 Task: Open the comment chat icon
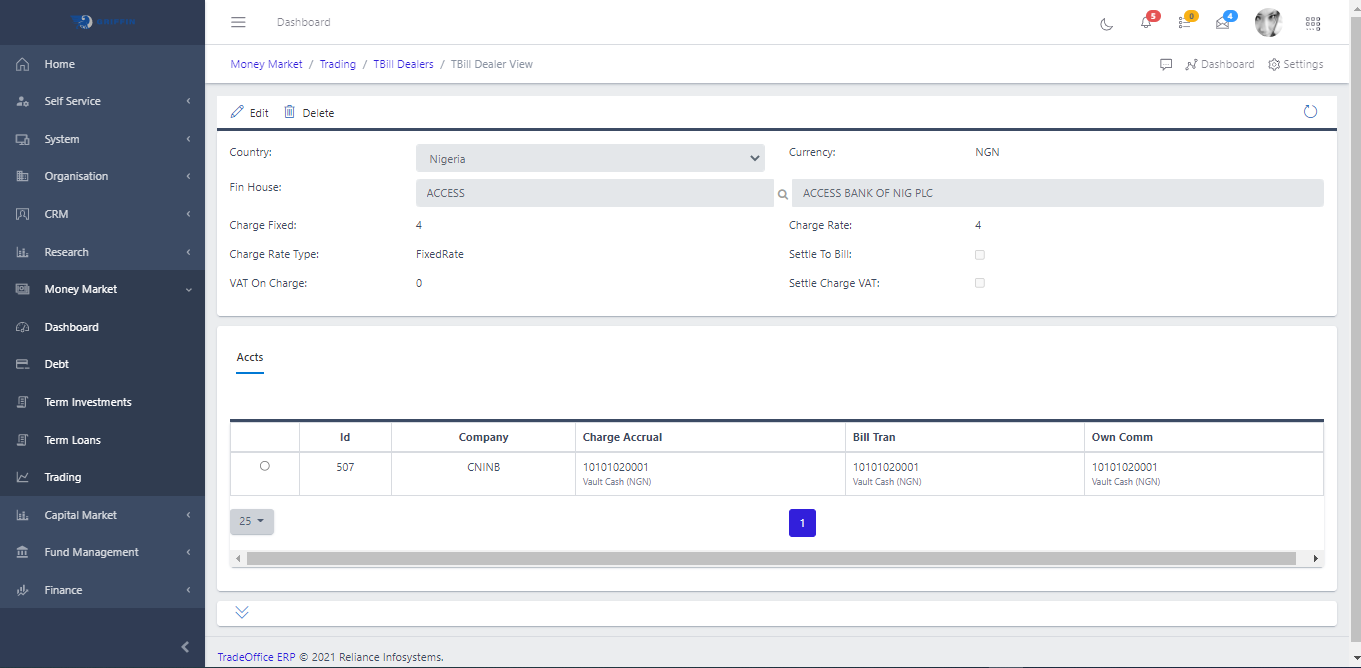pyautogui.click(x=1166, y=64)
